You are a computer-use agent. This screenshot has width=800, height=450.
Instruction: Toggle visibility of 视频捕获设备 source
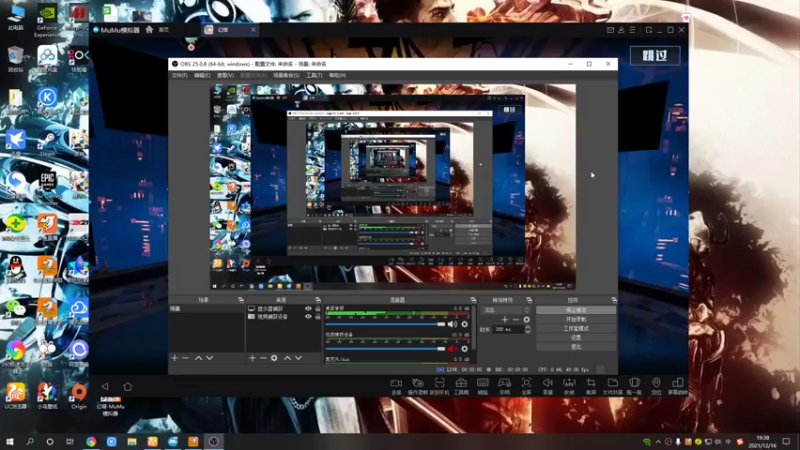point(308,317)
